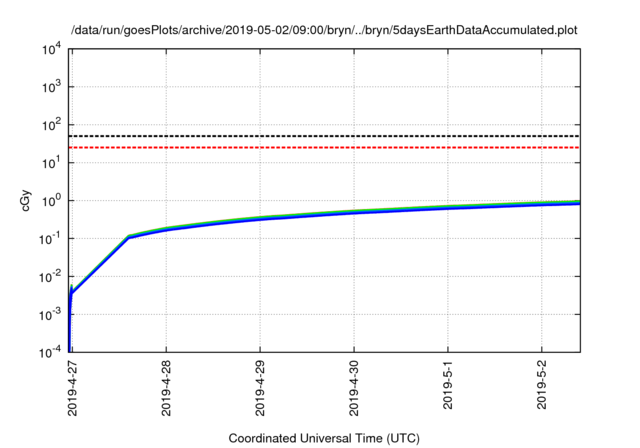Image resolution: width=640 pixels, height=448 pixels.
Task: Select the 10^-4 y-axis label
Action: tap(50, 352)
